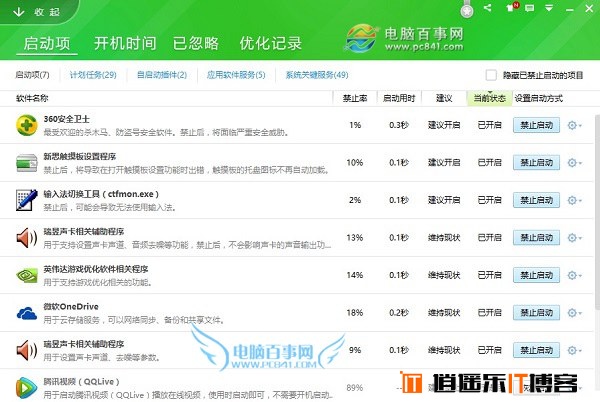600x402 pixels.
Task: Click the 360安全卫士 shield icon
Action: 27,125
